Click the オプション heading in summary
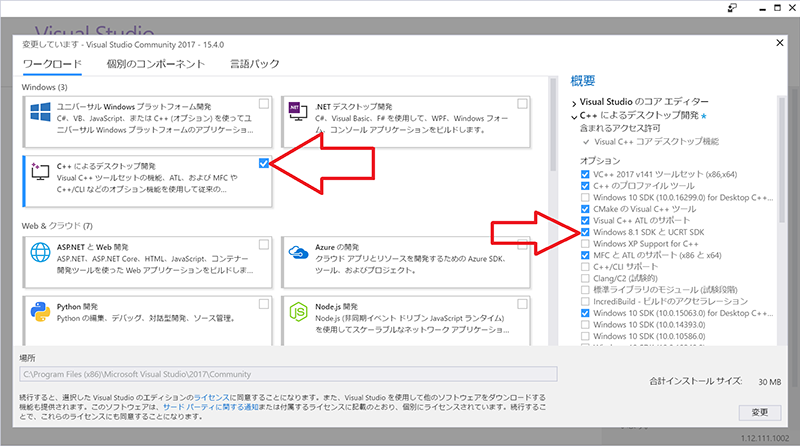Viewport: 800px width, 446px height. tap(600, 161)
